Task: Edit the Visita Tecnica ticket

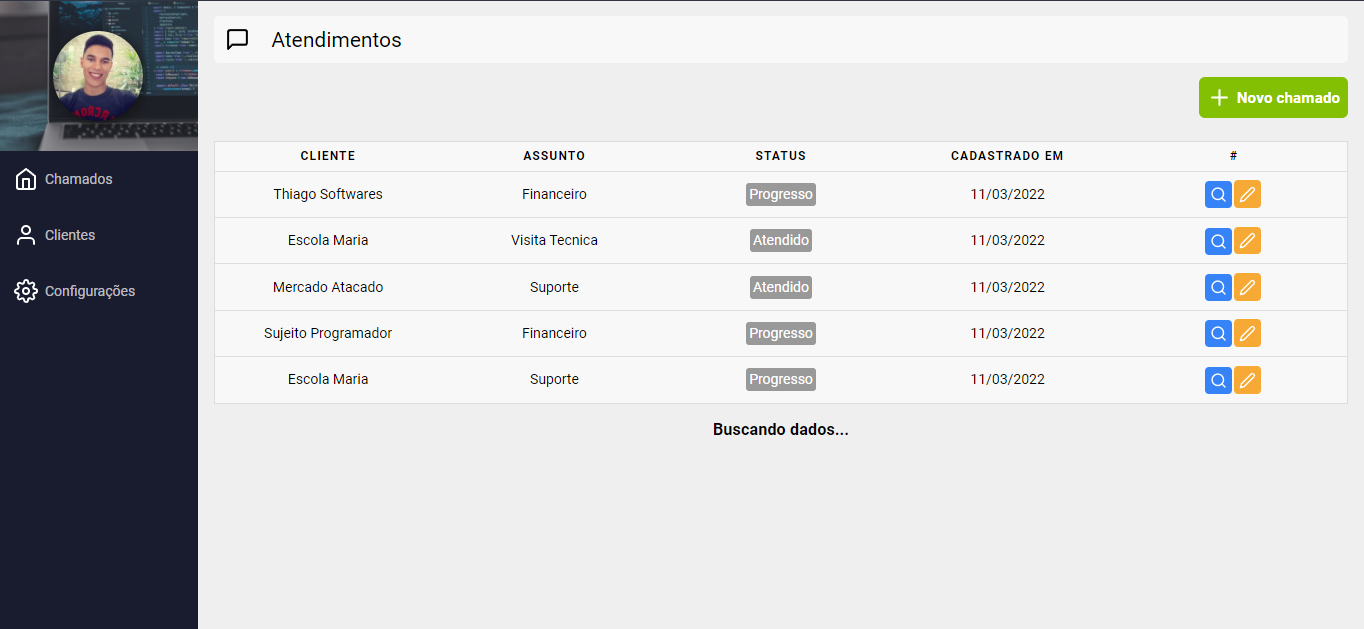Action: [x=1247, y=241]
